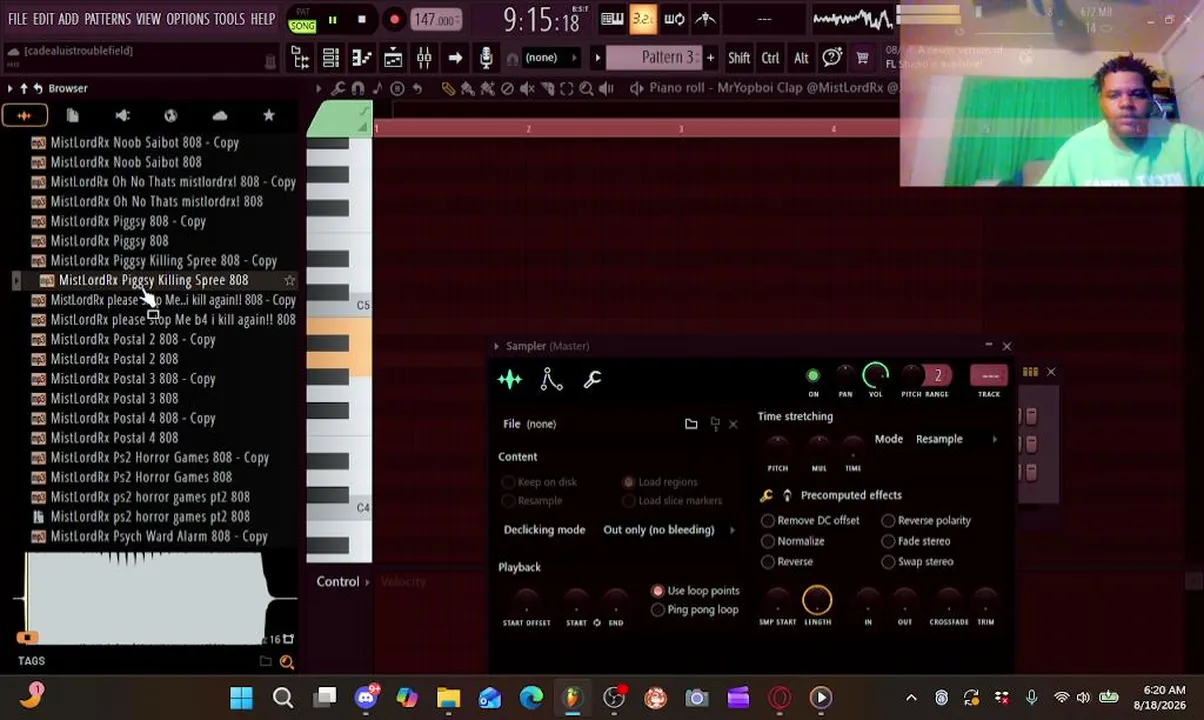Screen dimensions: 1204x720
Task: Enable Reverse precomputed effect
Action: 768,562
